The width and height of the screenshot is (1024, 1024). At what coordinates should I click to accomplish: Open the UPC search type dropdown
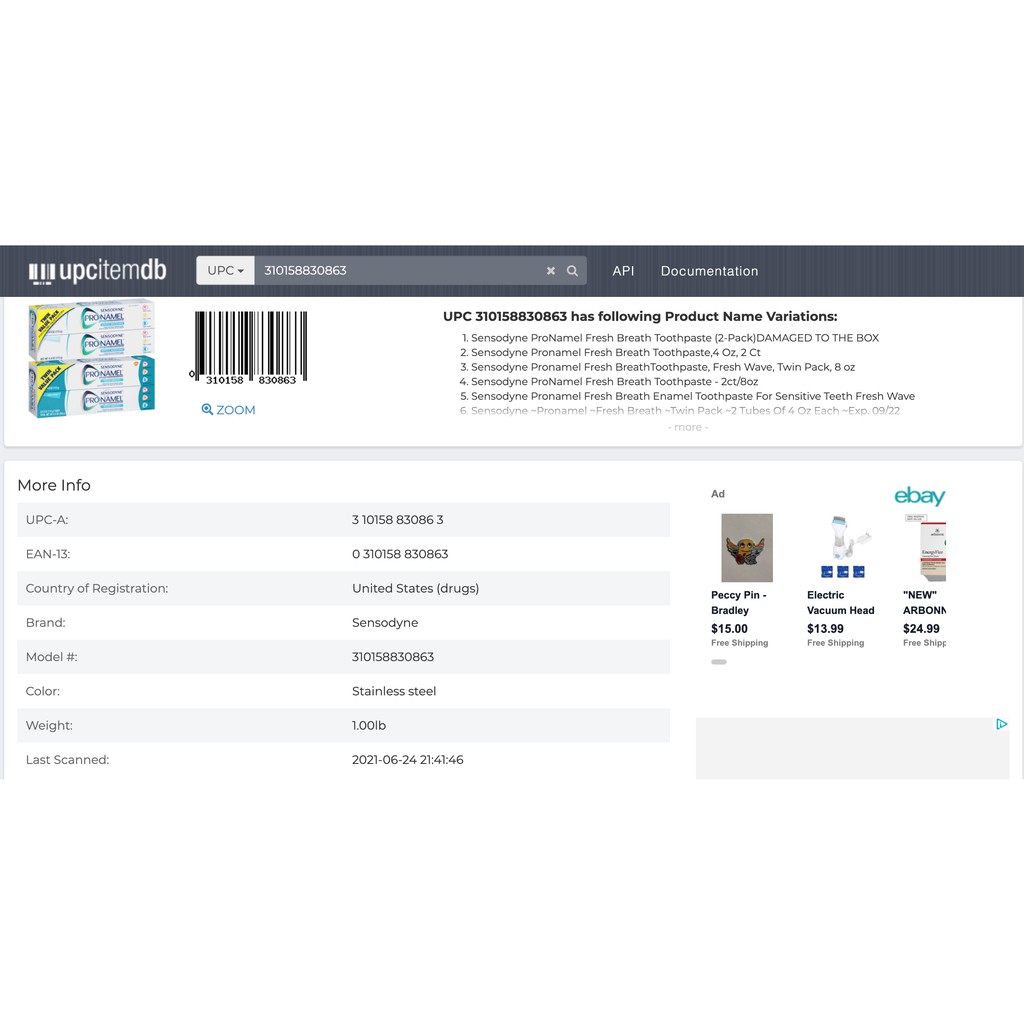(225, 271)
